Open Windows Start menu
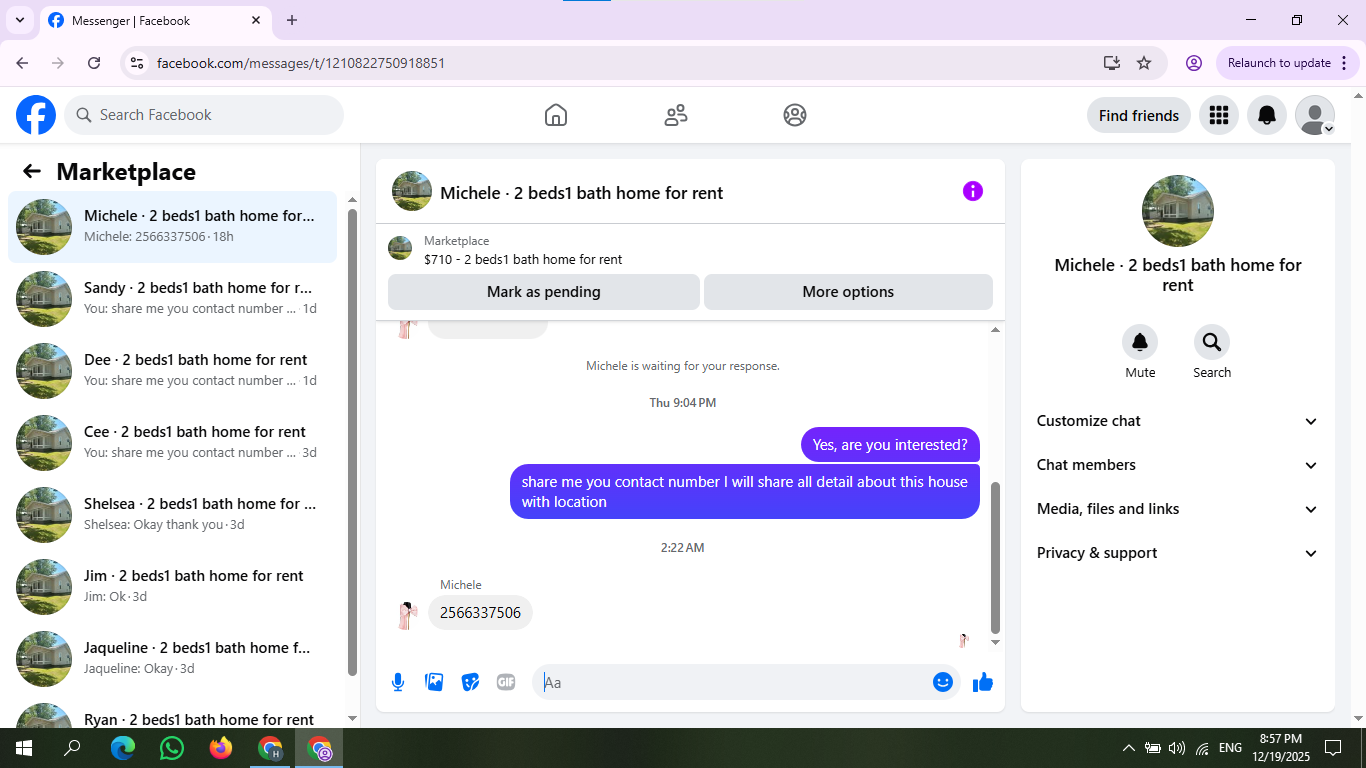This screenshot has height=768, width=1366. pos(24,748)
